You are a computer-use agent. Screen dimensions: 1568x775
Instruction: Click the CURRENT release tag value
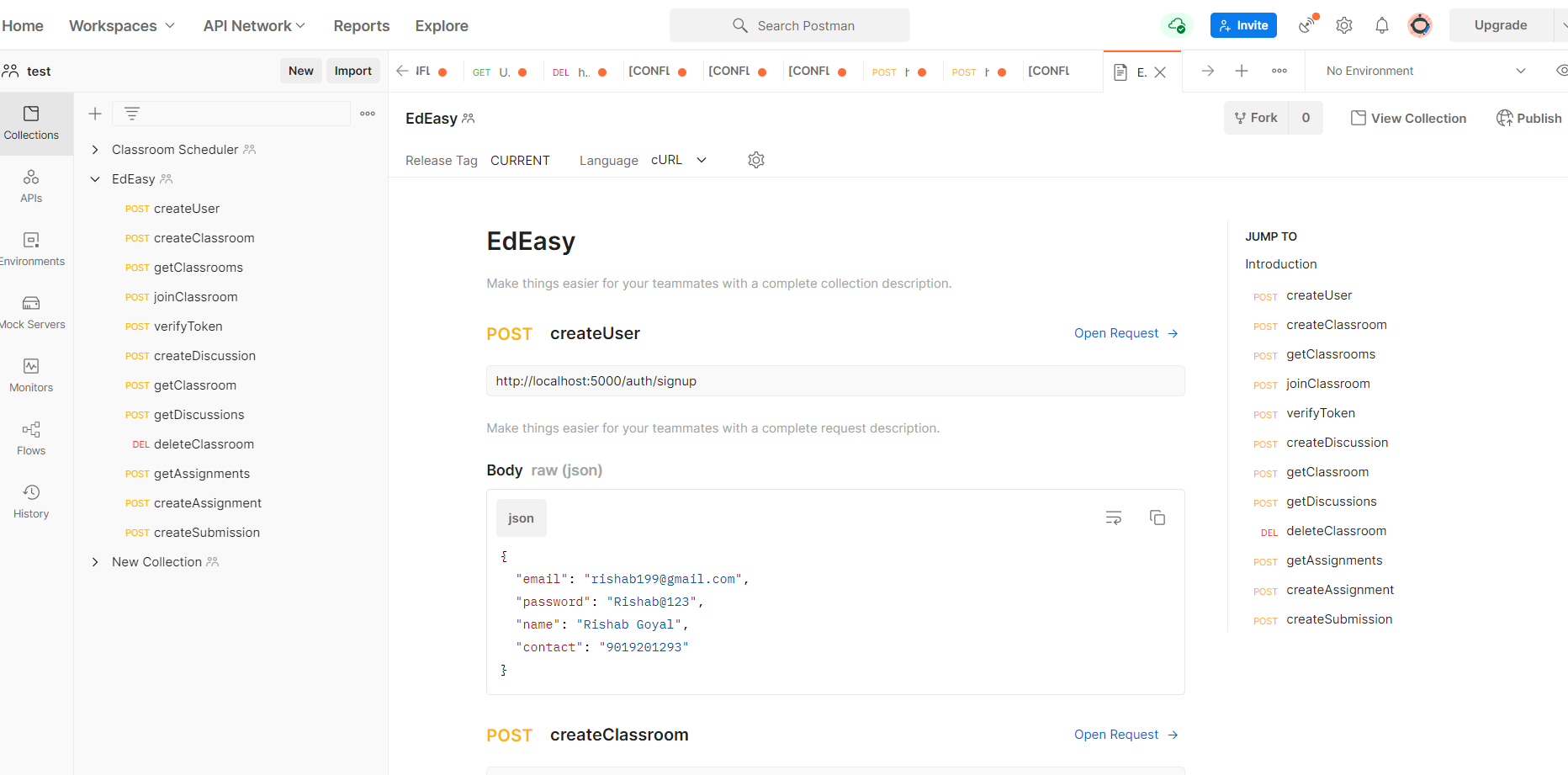pyautogui.click(x=520, y=160)
